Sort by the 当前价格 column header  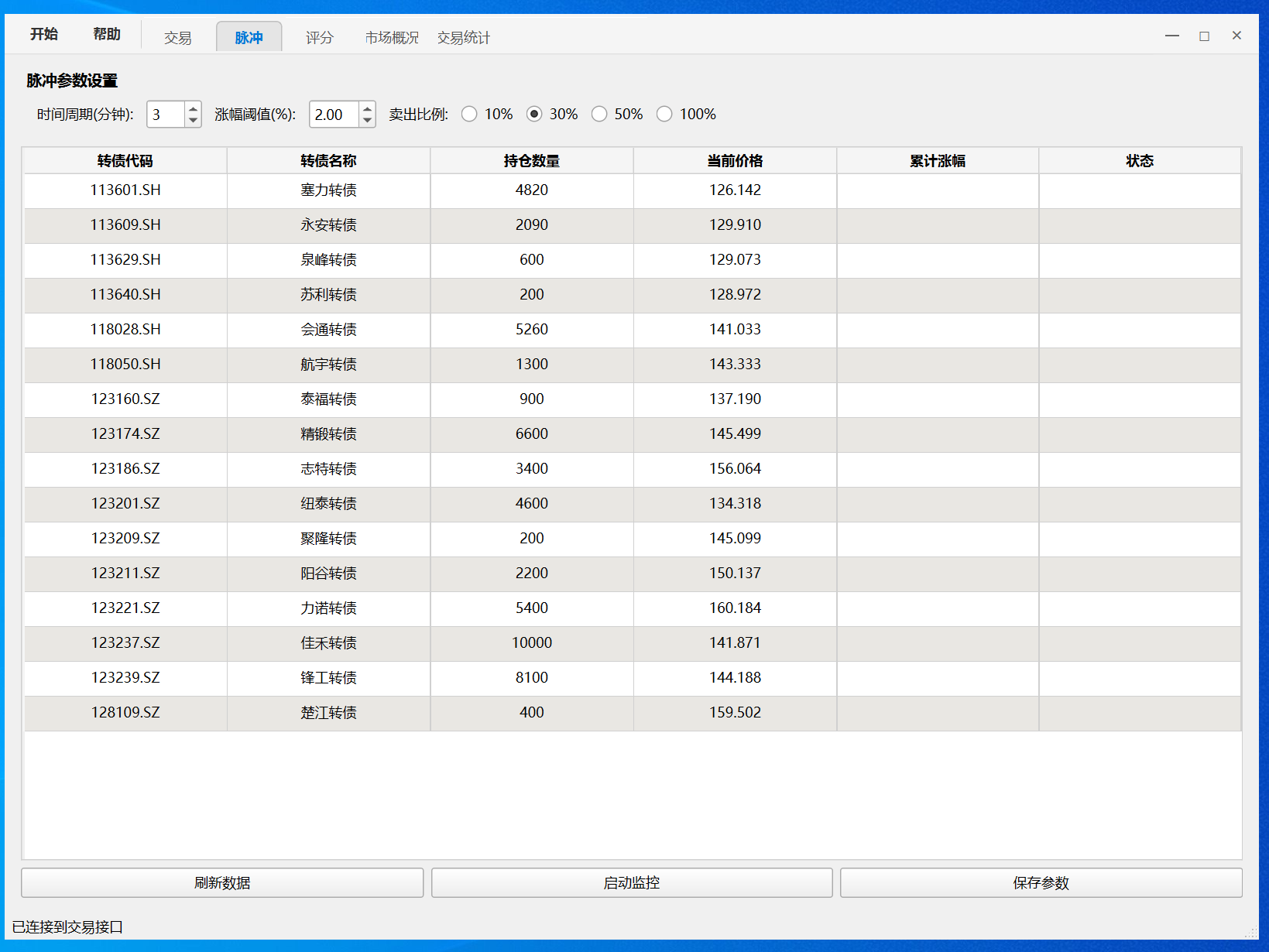[735, 161]
